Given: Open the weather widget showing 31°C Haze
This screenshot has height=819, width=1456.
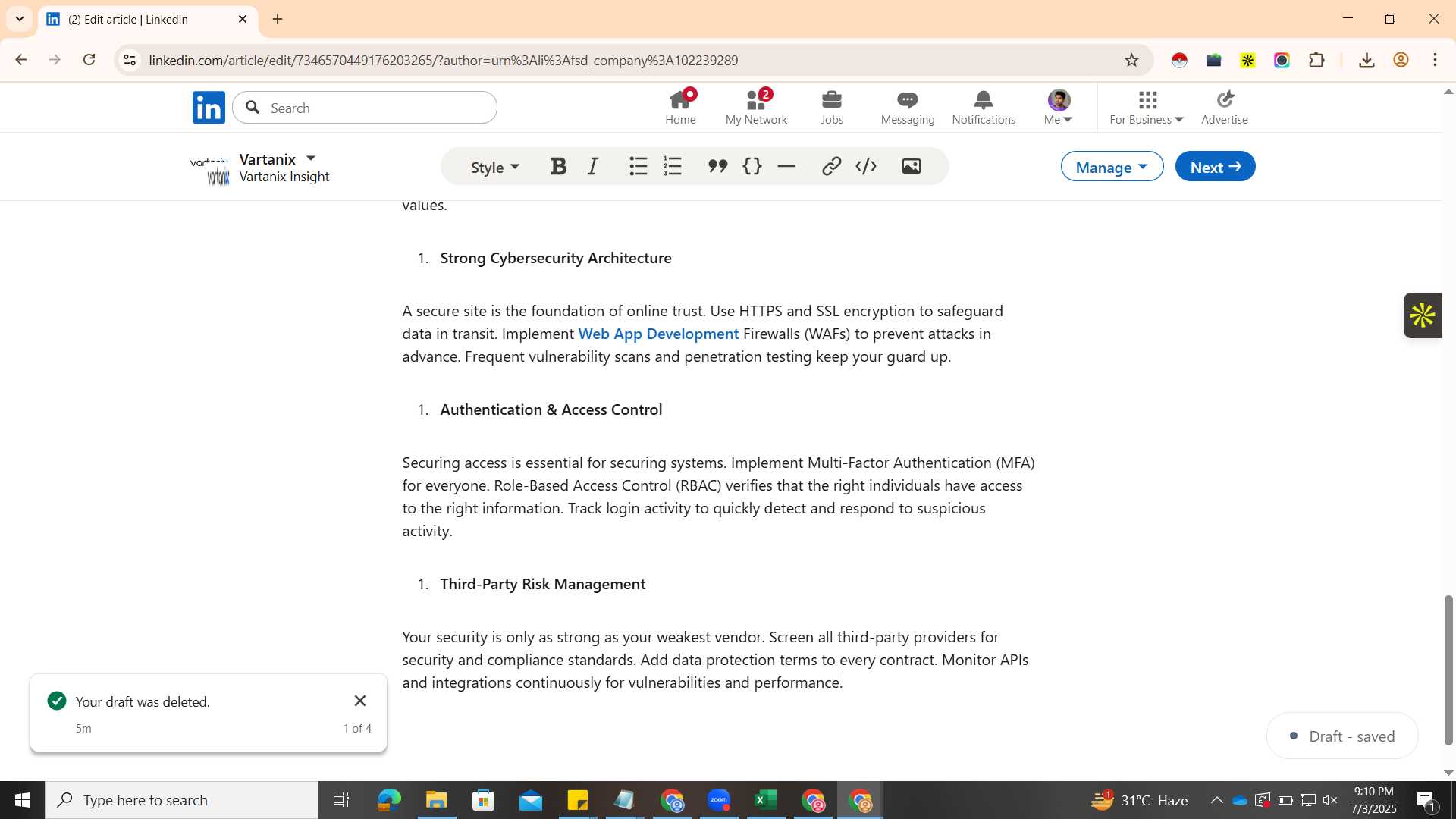Looking at the screenshot, I should (1140, 800).
